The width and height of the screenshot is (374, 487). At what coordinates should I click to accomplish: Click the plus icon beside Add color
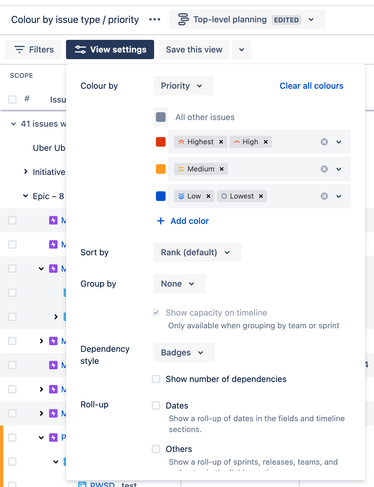point(161,221)
